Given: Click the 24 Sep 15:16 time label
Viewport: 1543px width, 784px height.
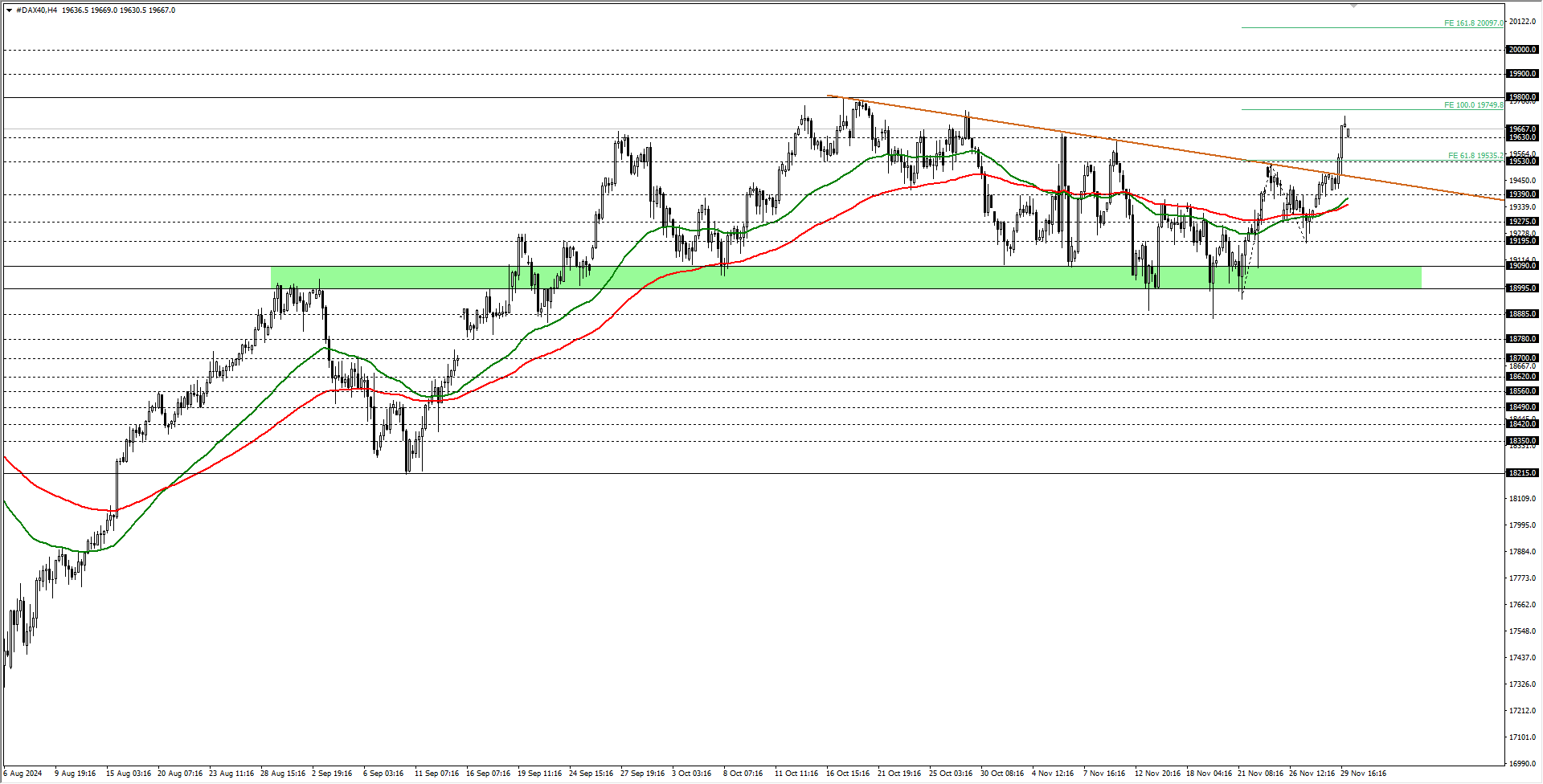Looking at the screenshot, I should coord(591,774).
